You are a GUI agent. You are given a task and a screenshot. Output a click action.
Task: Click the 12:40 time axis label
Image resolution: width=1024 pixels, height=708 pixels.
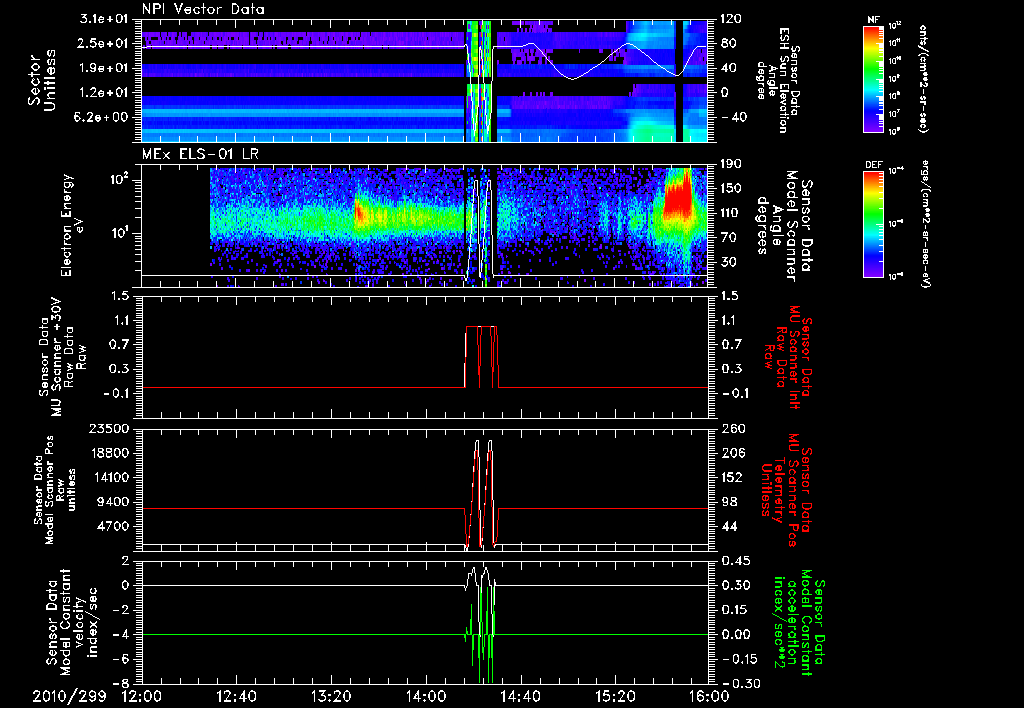pyautogui.click(x=236, y=696)
